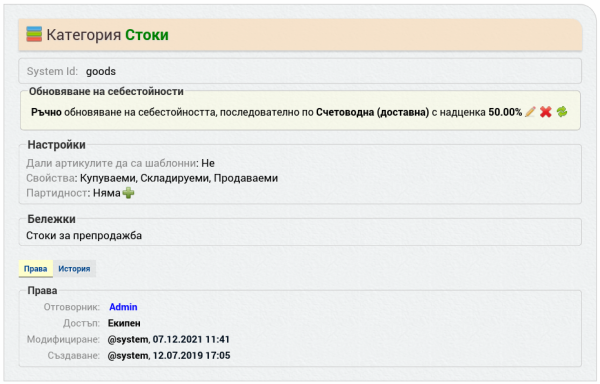Click the Отговорник label

[72, 307]
